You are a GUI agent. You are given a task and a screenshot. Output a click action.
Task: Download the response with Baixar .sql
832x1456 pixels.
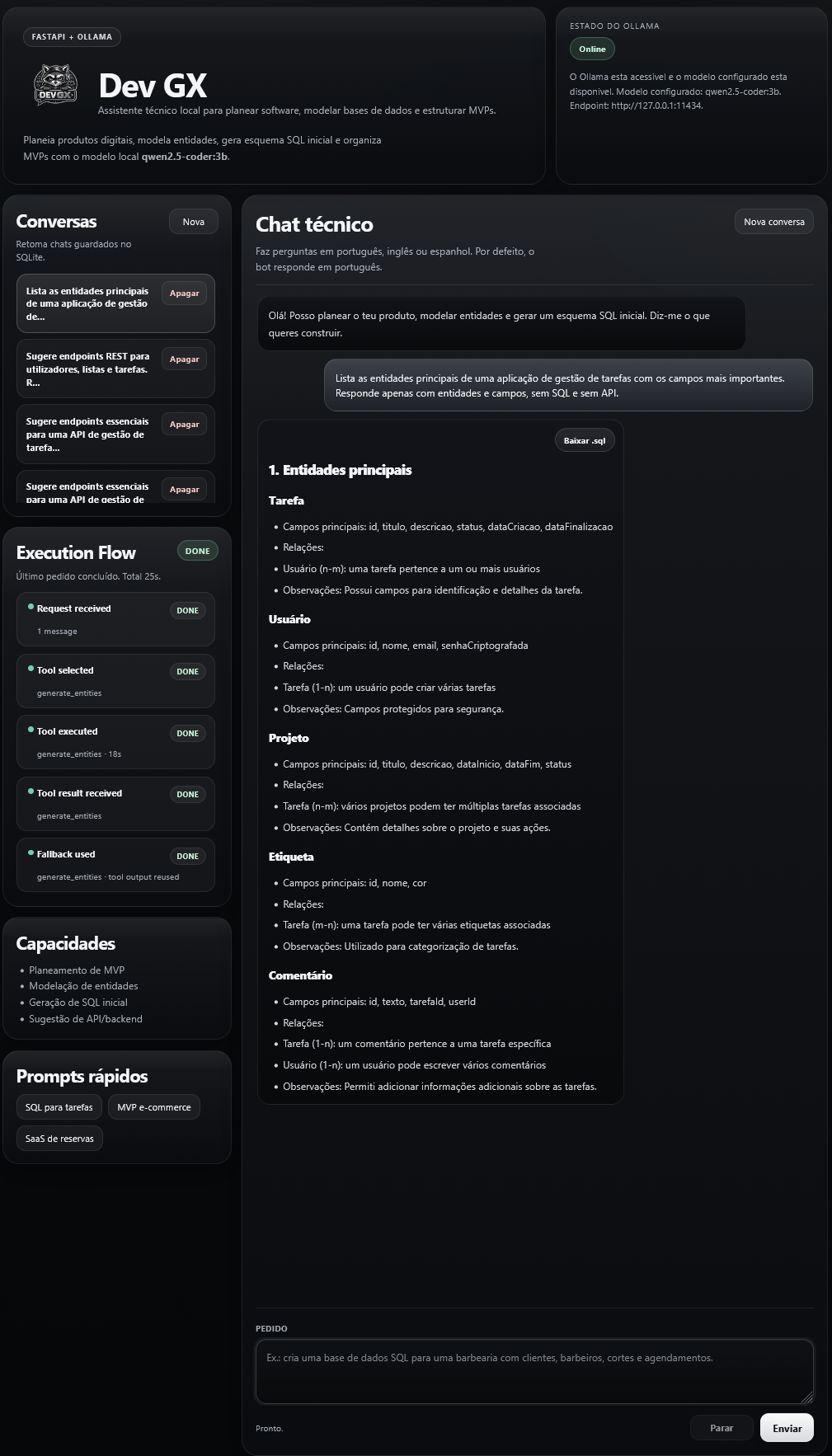(x=584, y=441)
